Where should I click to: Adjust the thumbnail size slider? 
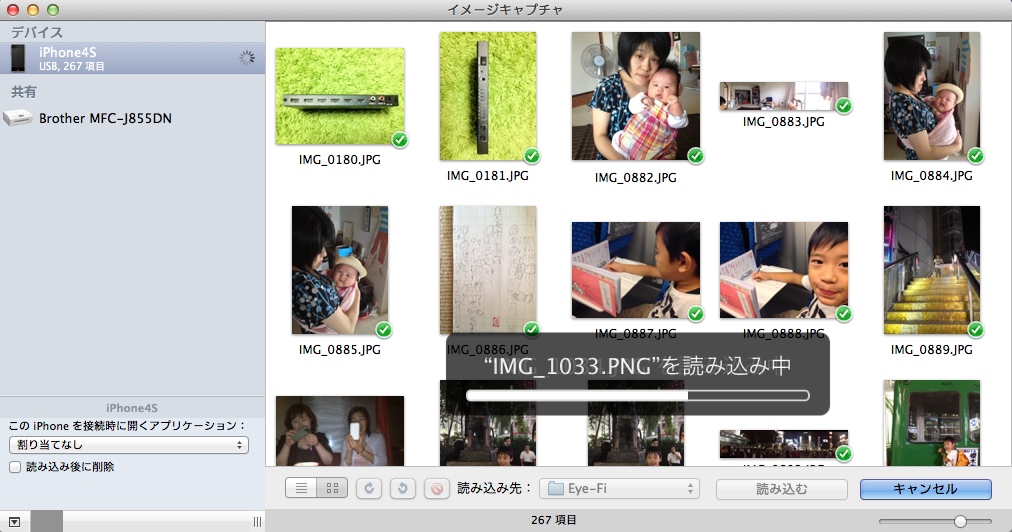[960, 521]
